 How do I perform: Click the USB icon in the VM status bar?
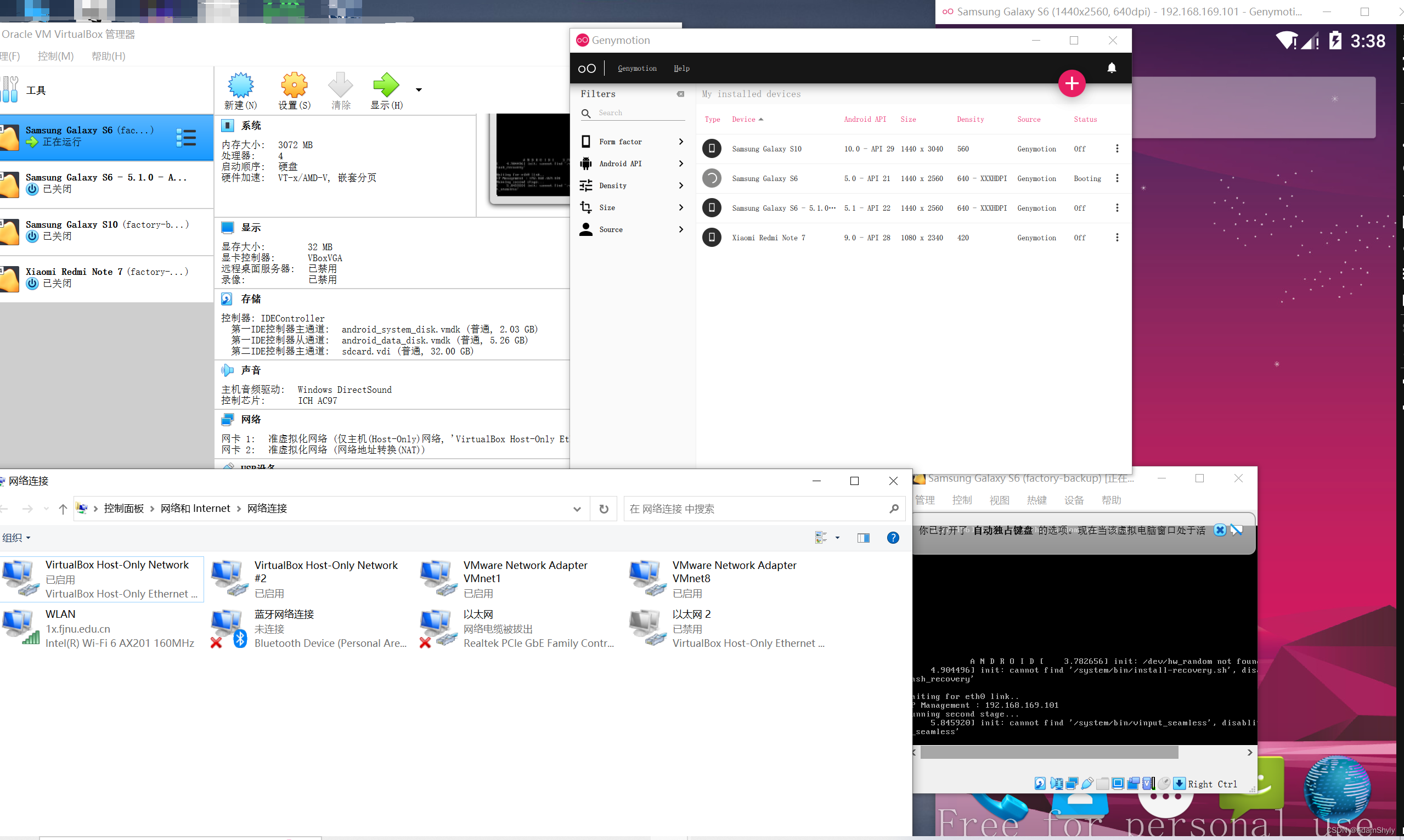click(1087, 783)
